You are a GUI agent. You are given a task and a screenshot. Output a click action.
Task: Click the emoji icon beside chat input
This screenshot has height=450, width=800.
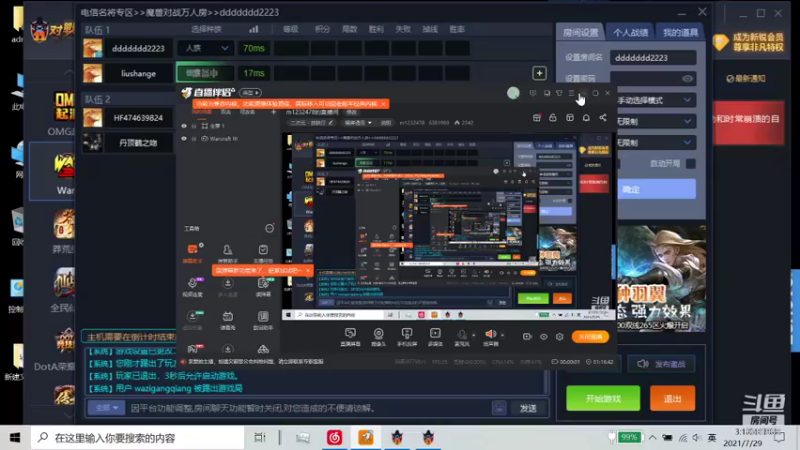tap(499, 408)
